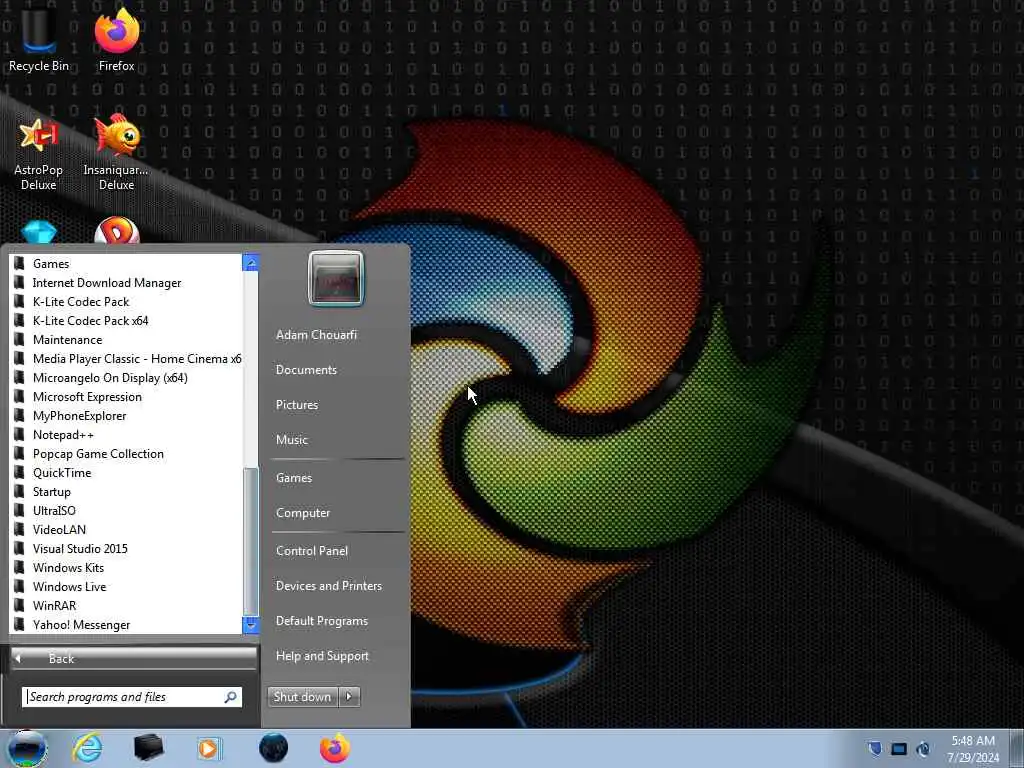Open Adam Chouarfi user folder
Viewport: 1024px width, 768px height.
click(x=317, y=334)
